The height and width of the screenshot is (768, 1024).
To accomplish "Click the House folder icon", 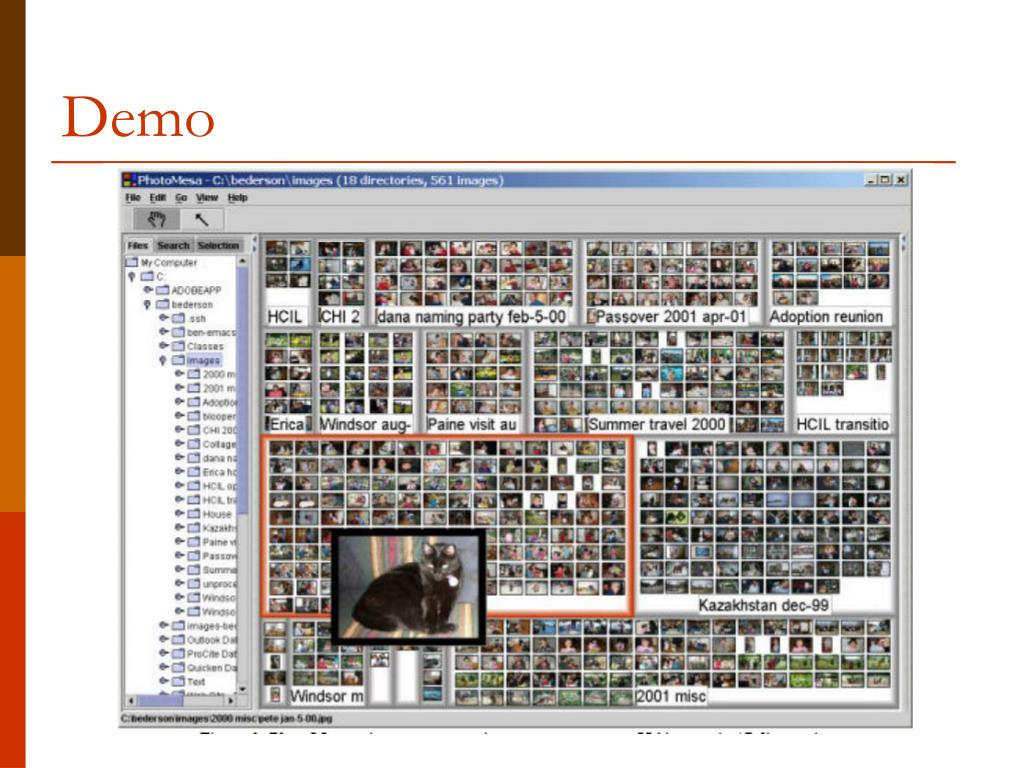I will (194, 514).
